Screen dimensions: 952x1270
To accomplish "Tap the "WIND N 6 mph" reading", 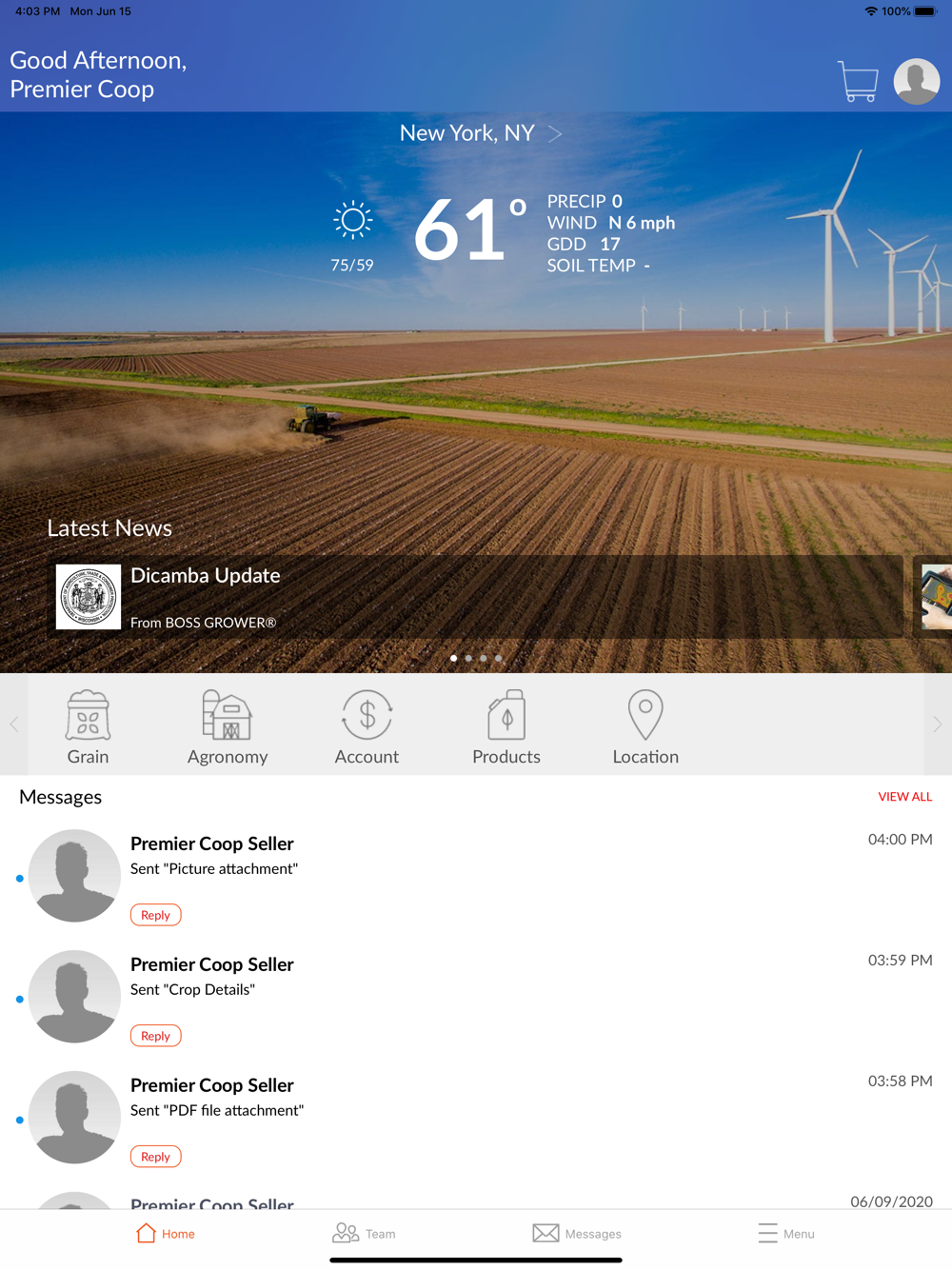I will click(611, 223).
